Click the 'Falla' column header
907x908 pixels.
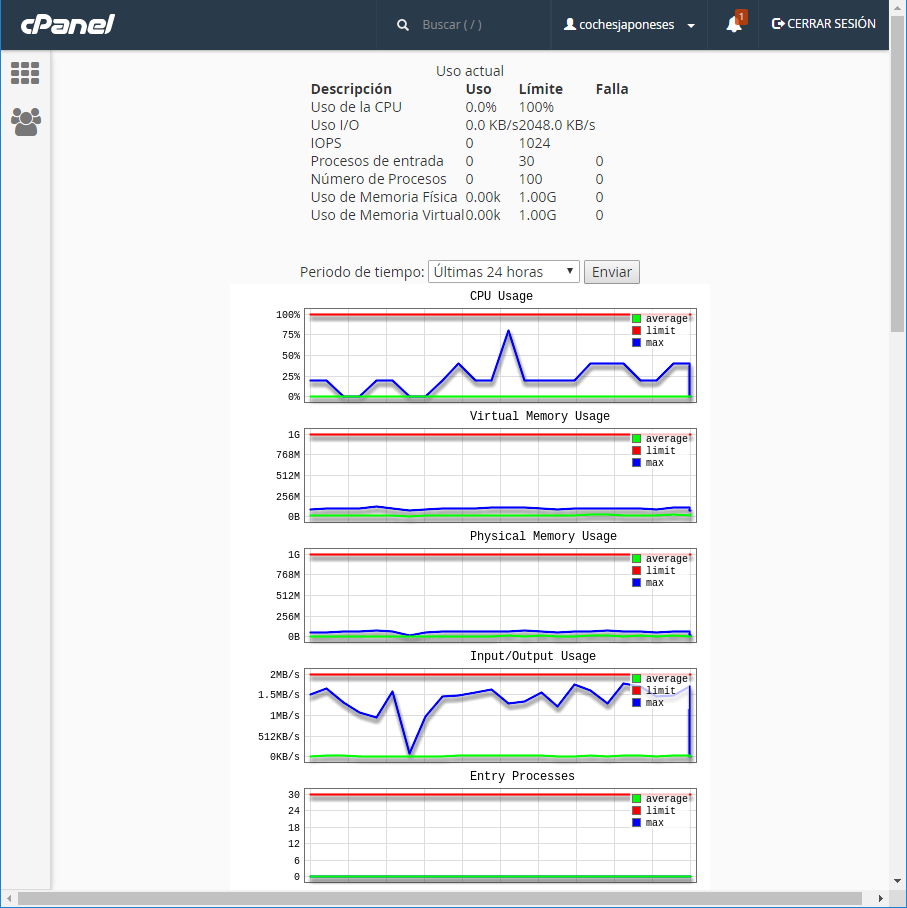612,89
